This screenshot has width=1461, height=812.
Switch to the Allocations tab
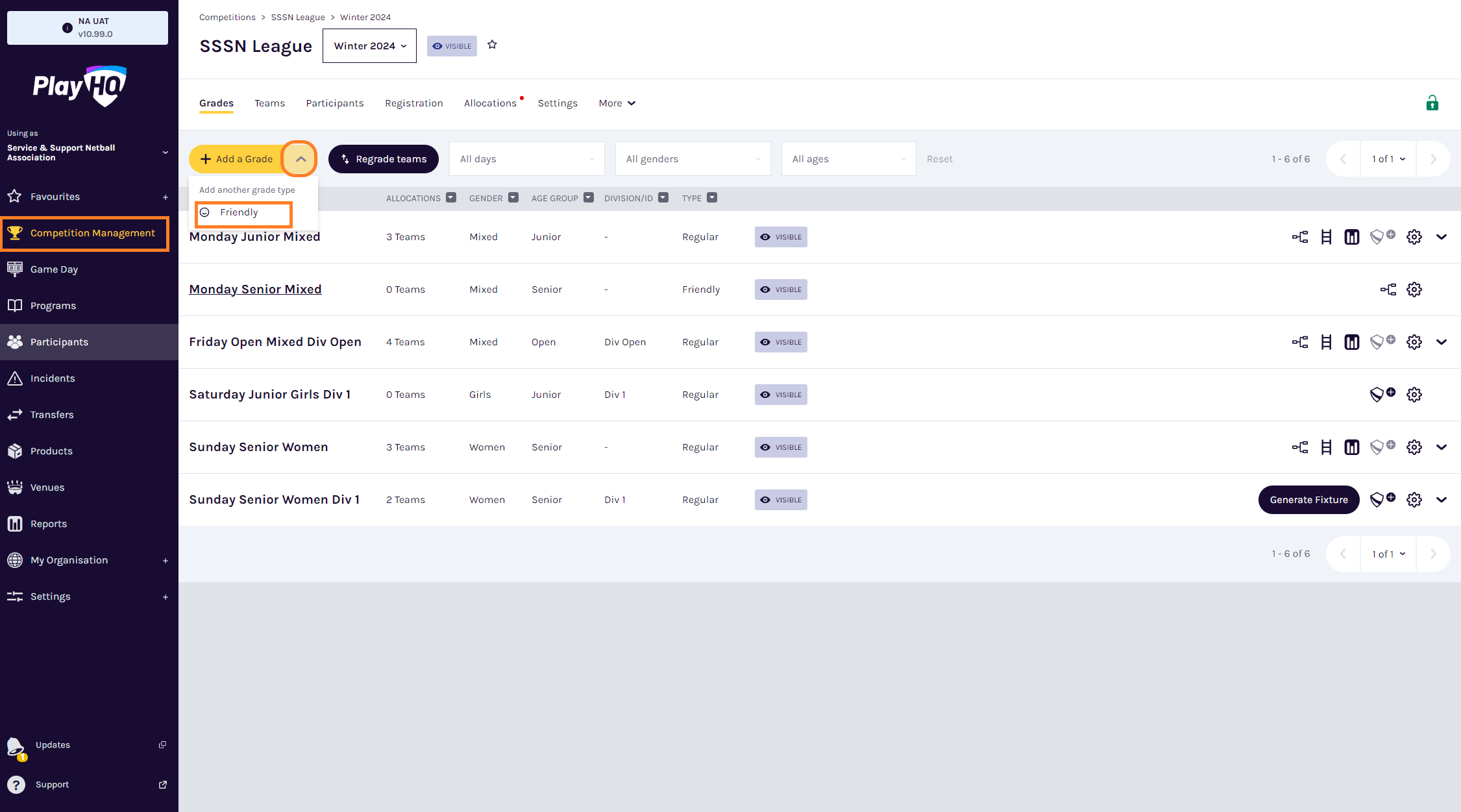coord(490,103)
